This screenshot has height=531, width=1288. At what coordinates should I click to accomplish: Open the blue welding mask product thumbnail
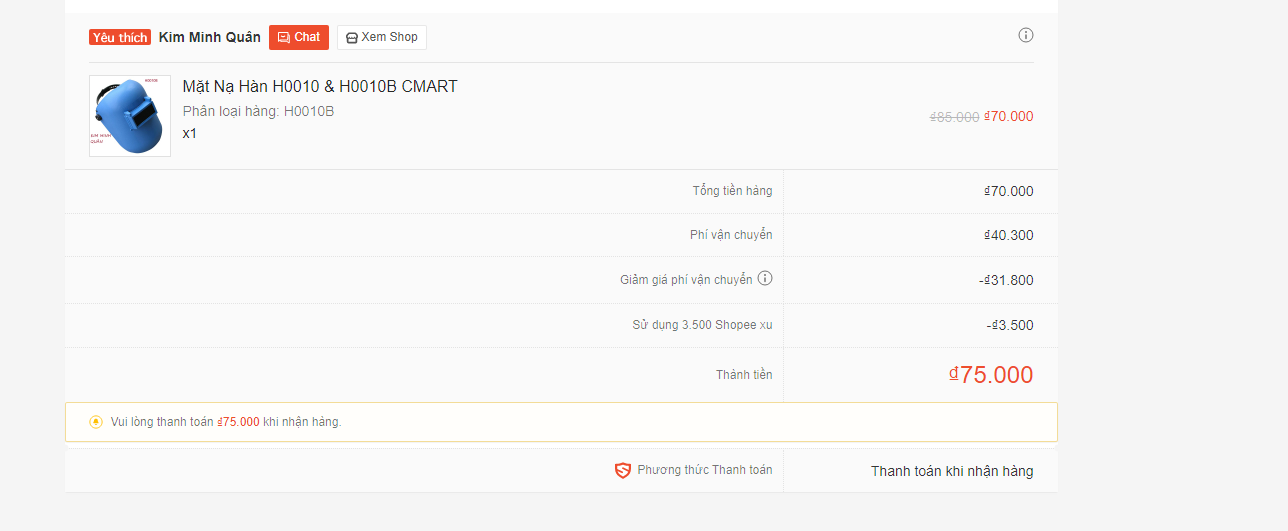click(130, 116)
